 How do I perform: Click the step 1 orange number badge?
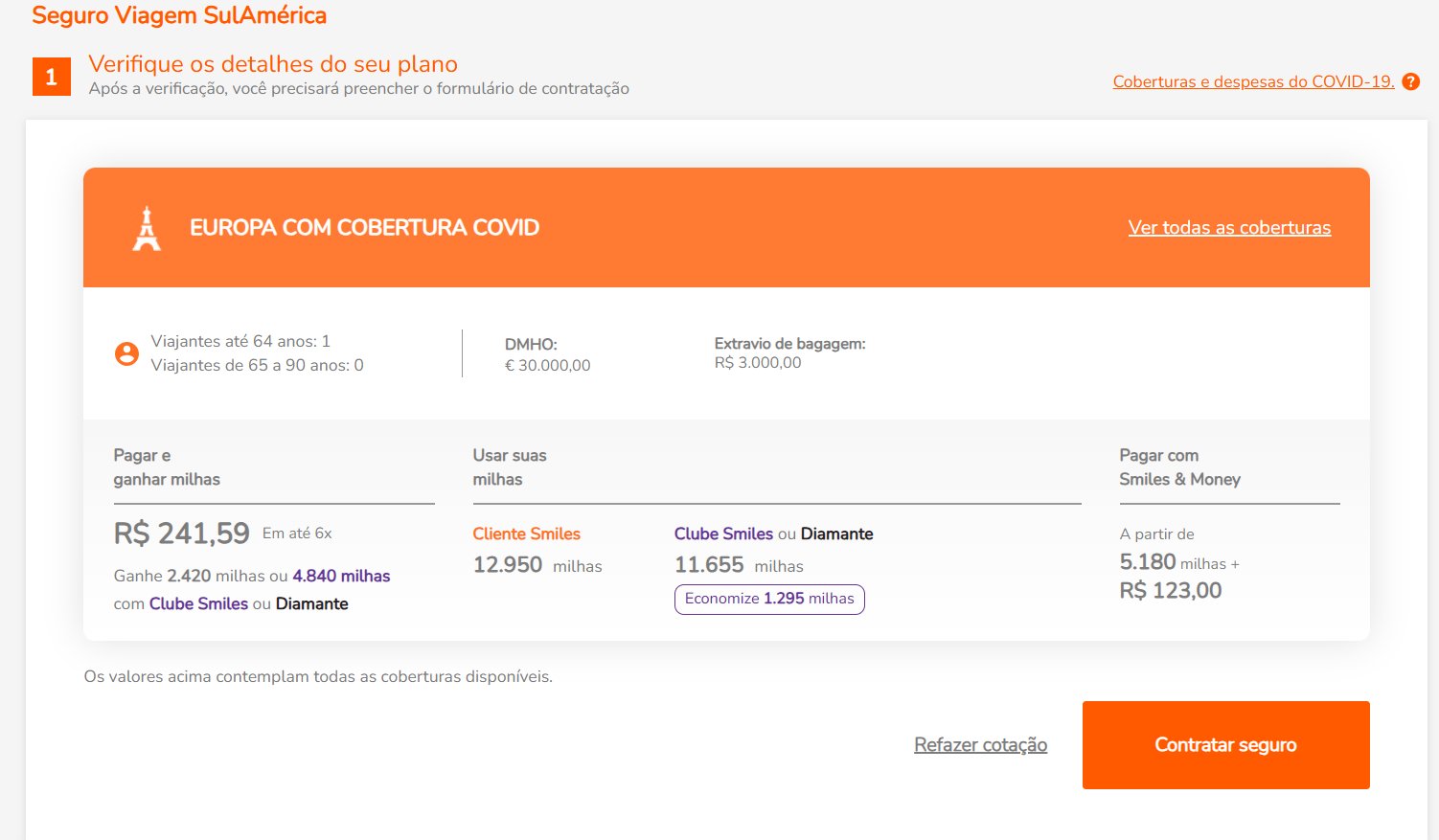coord(52,77)
